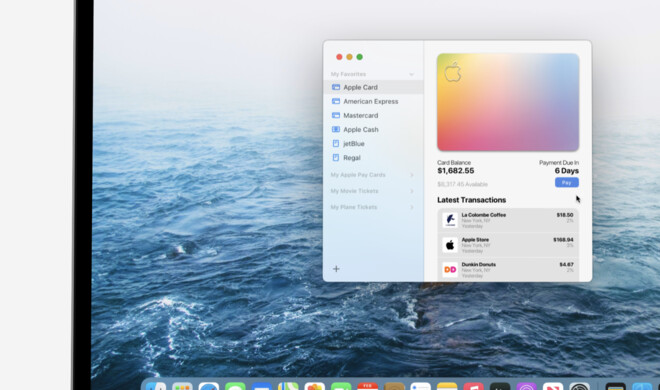Click the La Colombe Coffee merchant logo
This screenshot has height=390, width=660.
[x=450, y=220]
